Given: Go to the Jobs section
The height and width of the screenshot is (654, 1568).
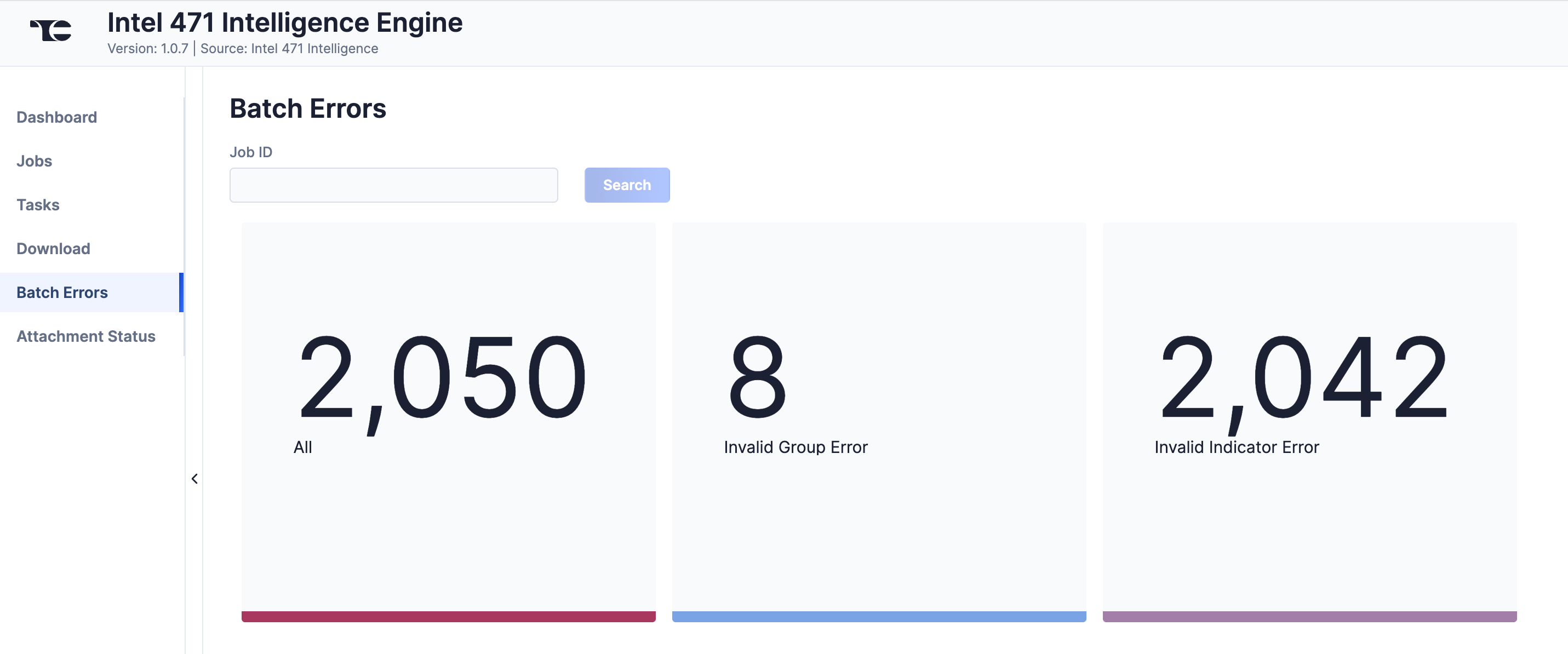Looking at the screenshot, I should point(34,160).
